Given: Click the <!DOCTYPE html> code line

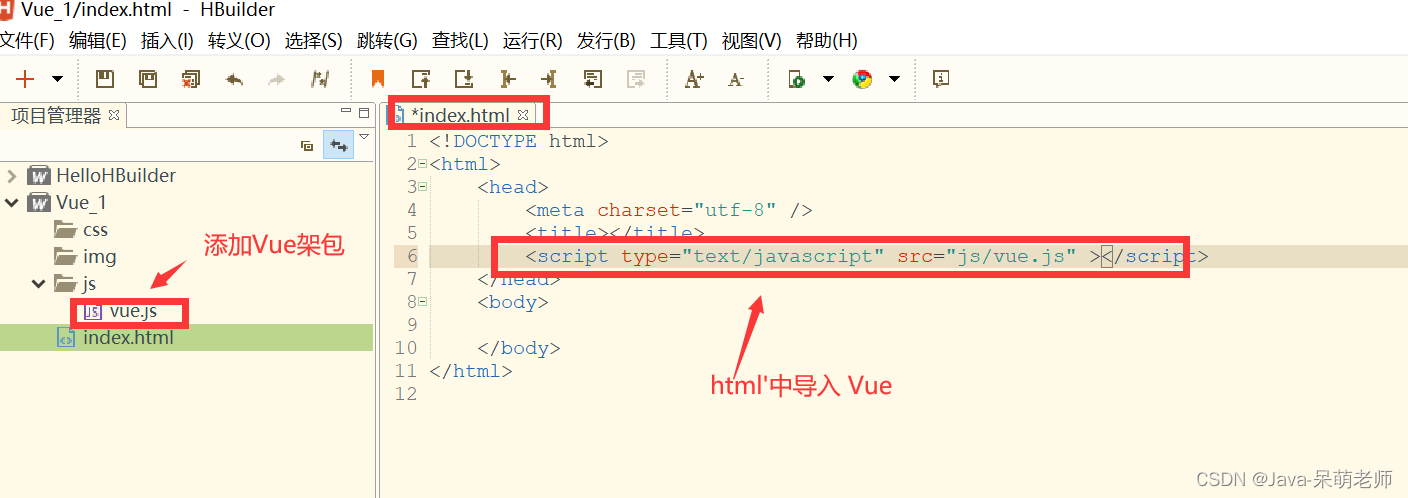Looking at the screenshot, I should point(518,141).
